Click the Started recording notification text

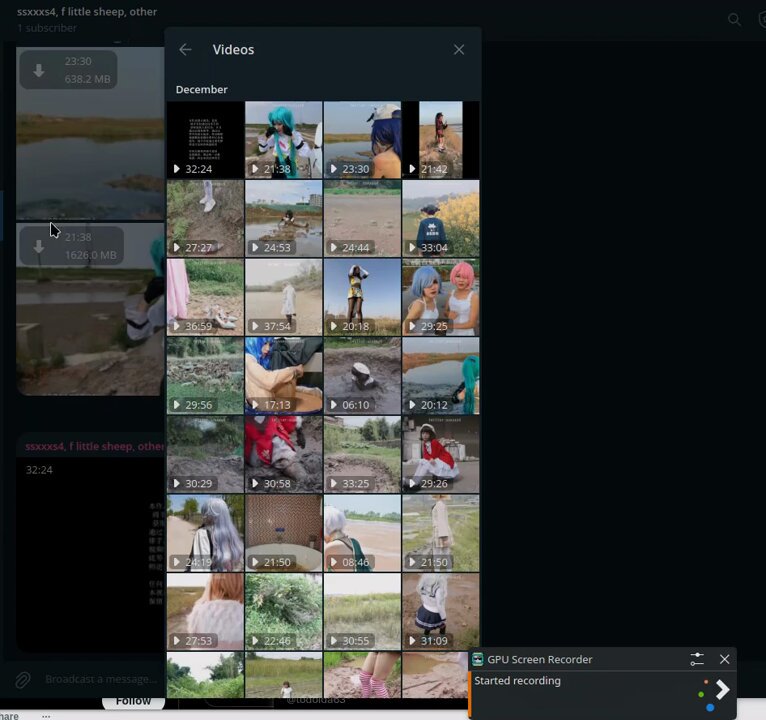pos(517,680)
